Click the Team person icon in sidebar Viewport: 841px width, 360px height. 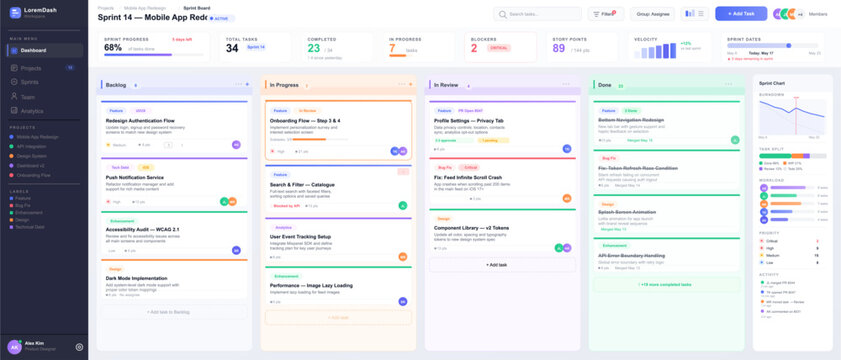pos(14,97)
